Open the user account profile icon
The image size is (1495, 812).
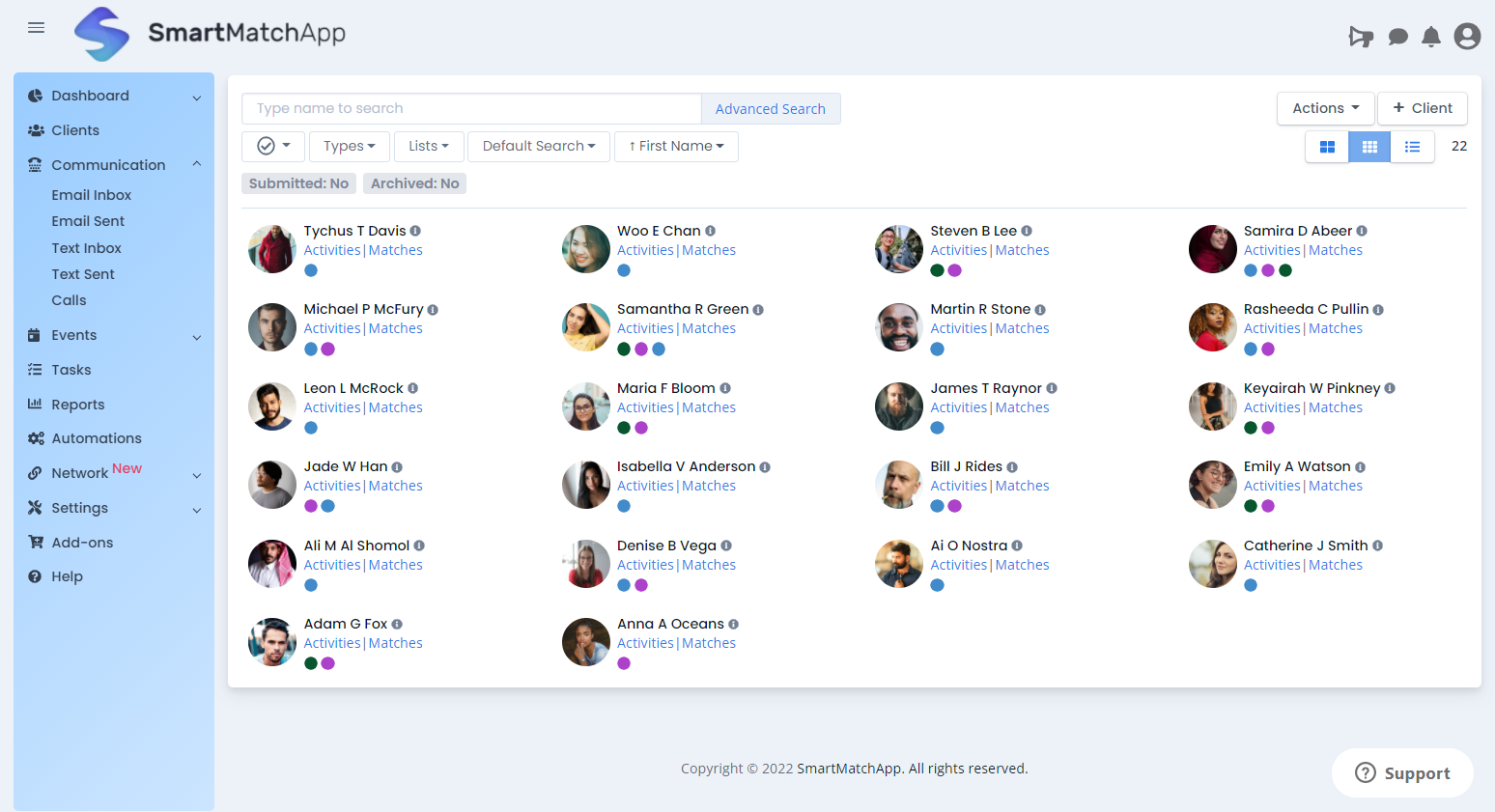coord(1466,36)
